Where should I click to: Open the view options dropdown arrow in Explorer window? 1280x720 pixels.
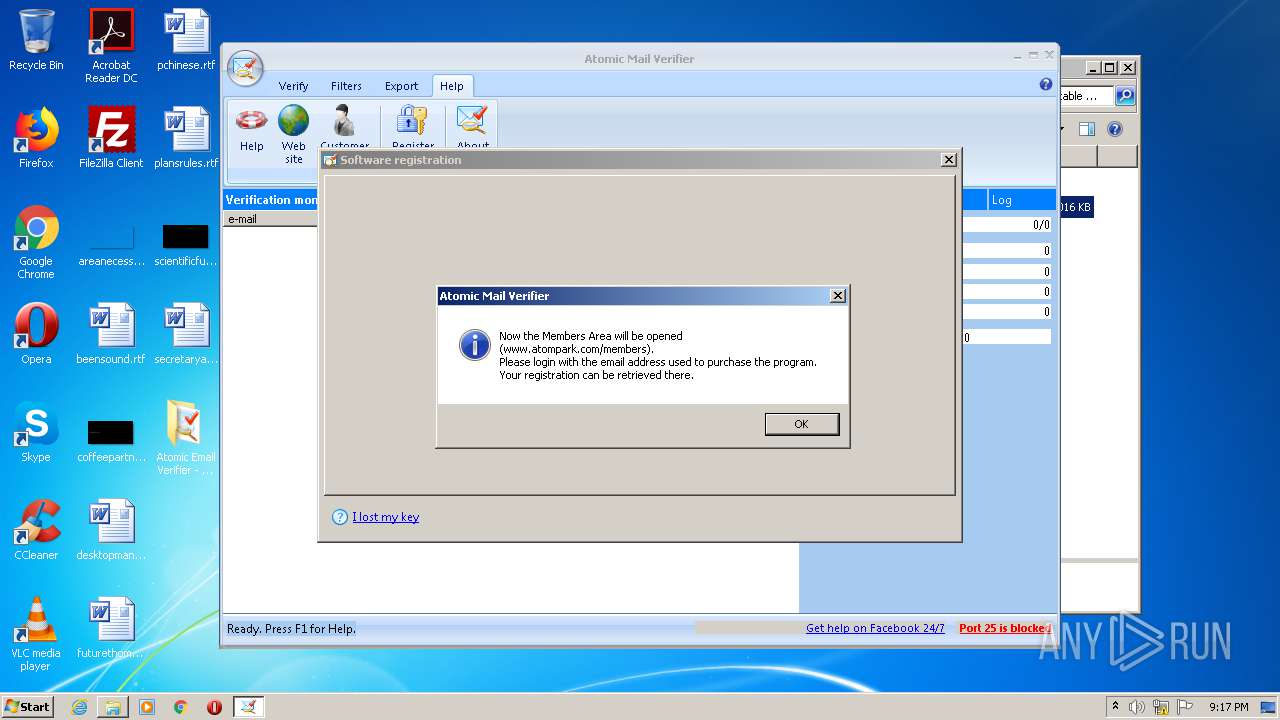tap(1061, 129)
